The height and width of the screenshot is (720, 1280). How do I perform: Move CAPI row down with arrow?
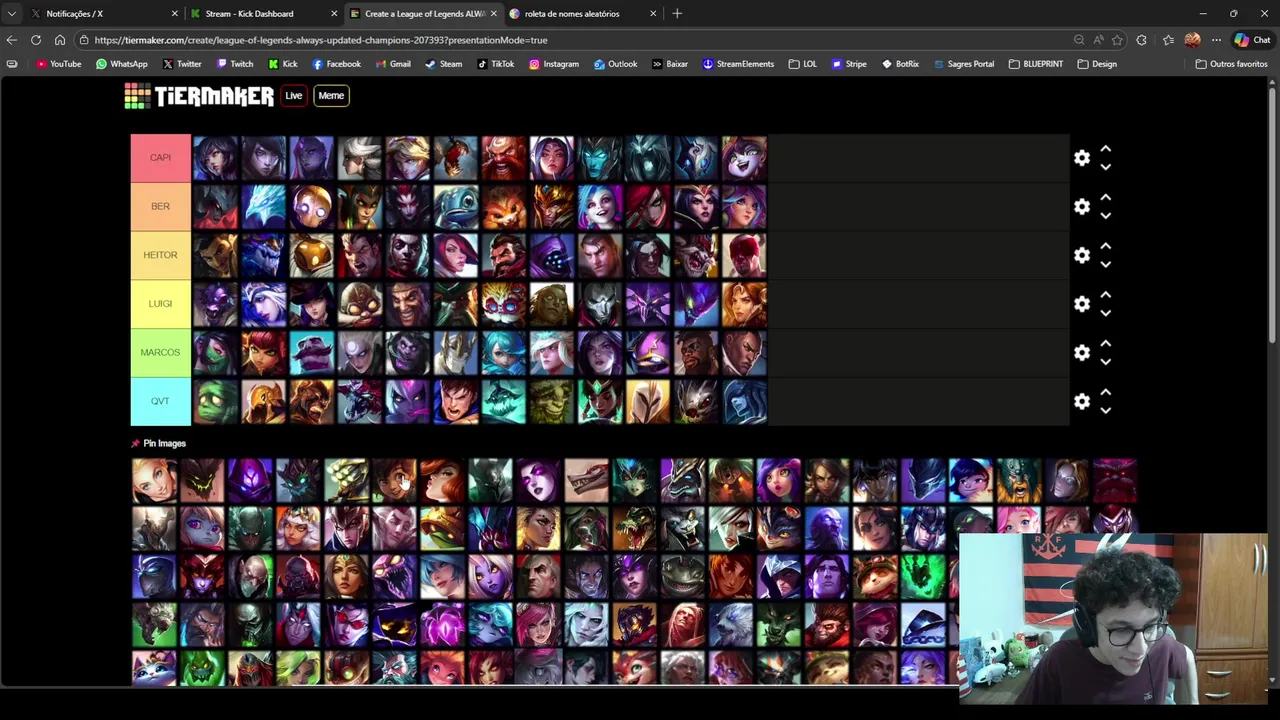pos(1106,167)
